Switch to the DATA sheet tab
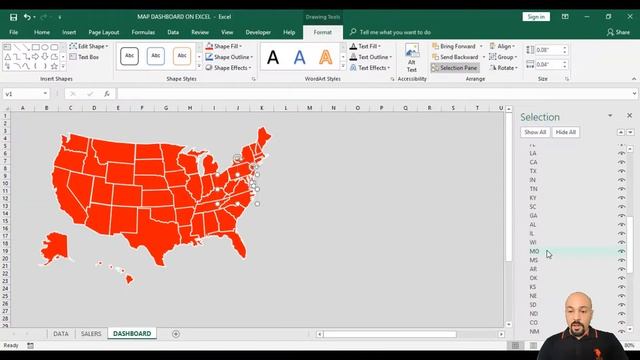This screenshot has width=640, height=360. [x=61, y=333]
